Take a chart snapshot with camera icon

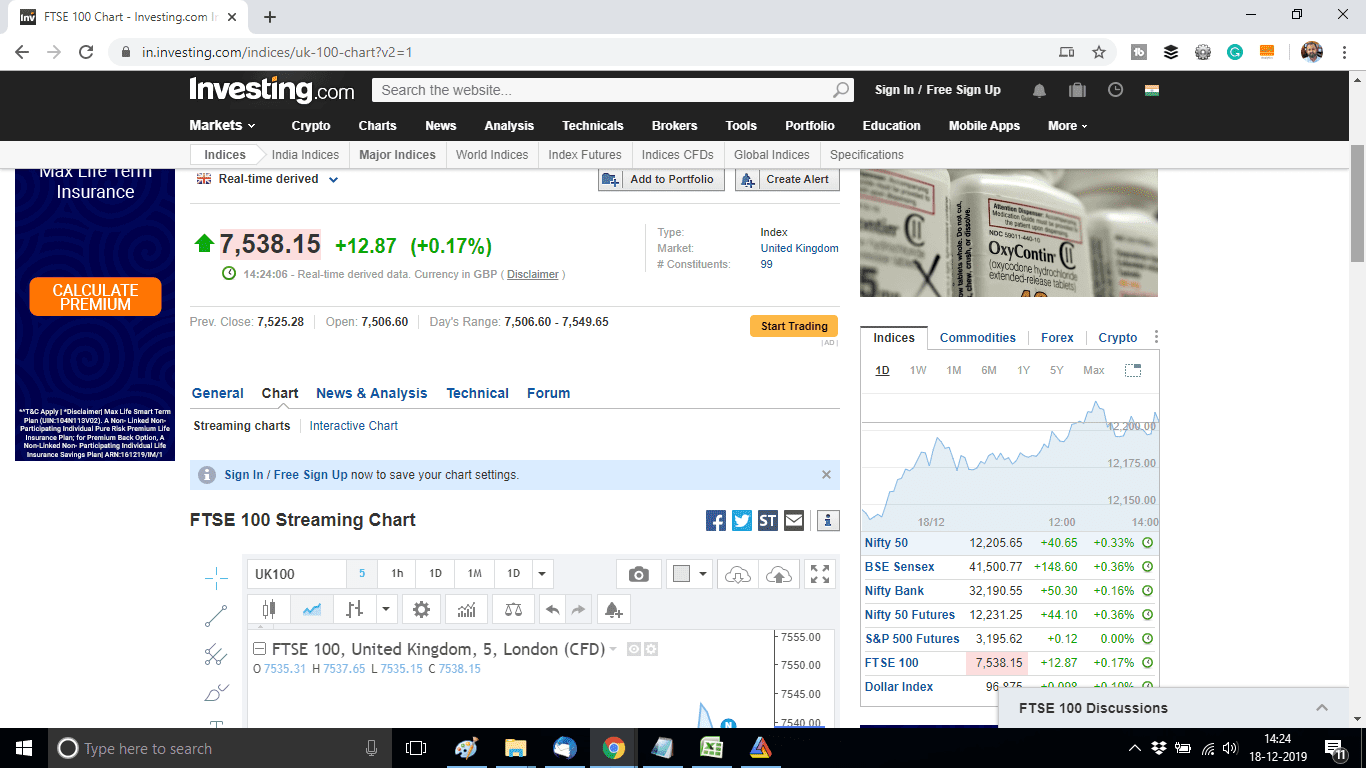pos(638,574)
